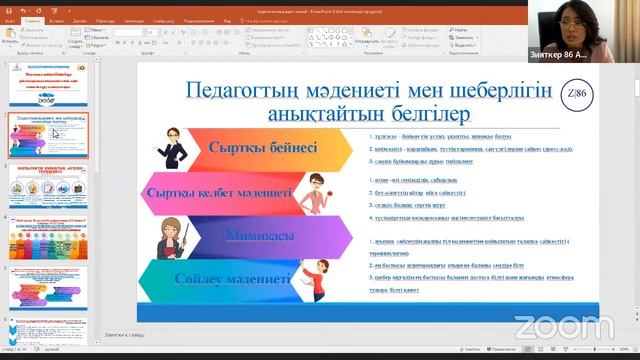Toggle strikethrough formatting
Image resolution: width=640 pixels, height=360 pixels.
click(147, 43)
